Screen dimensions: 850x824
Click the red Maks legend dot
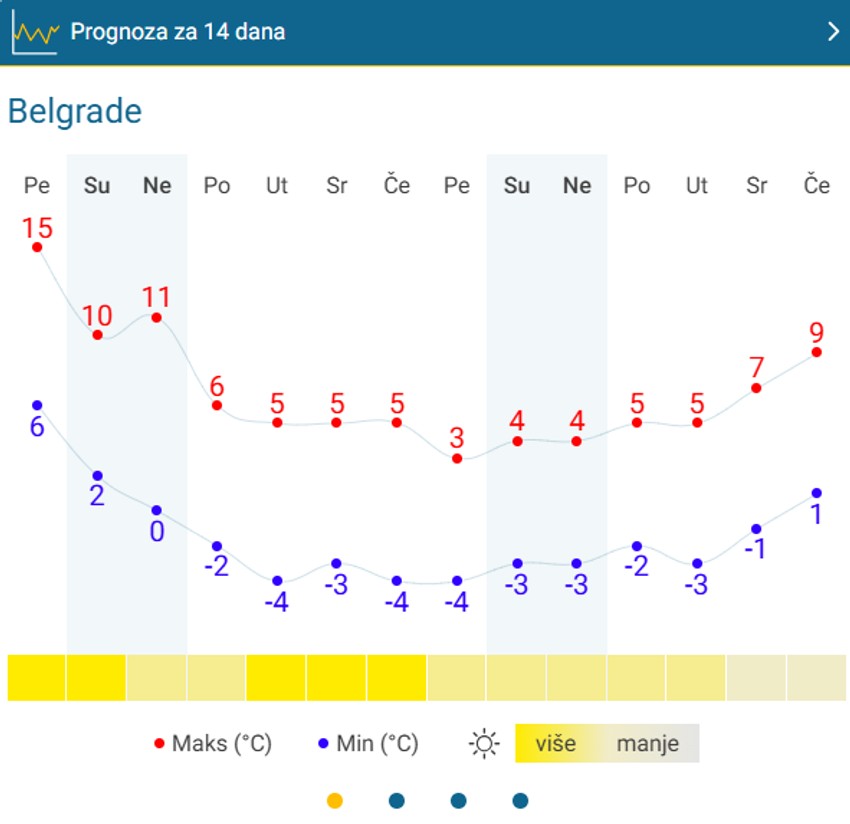point(159,744)
